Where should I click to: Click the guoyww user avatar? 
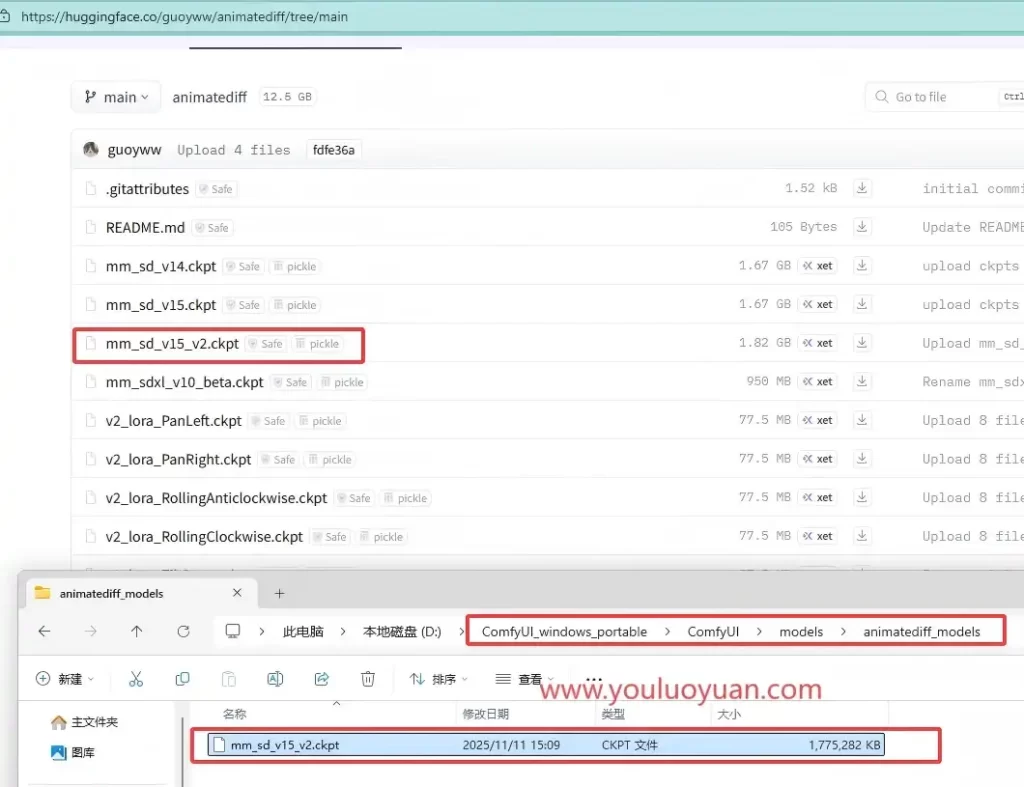tap(91, 150)
